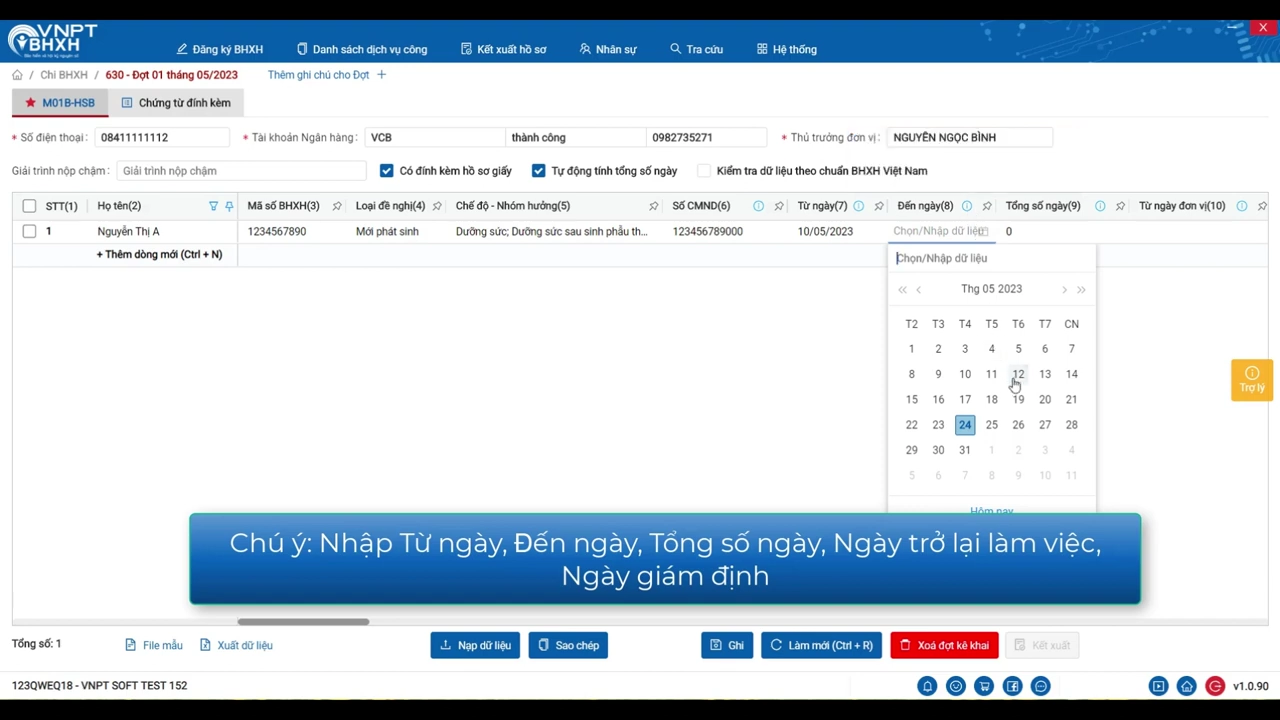Click the smiley feedback icon

[956, 686]
